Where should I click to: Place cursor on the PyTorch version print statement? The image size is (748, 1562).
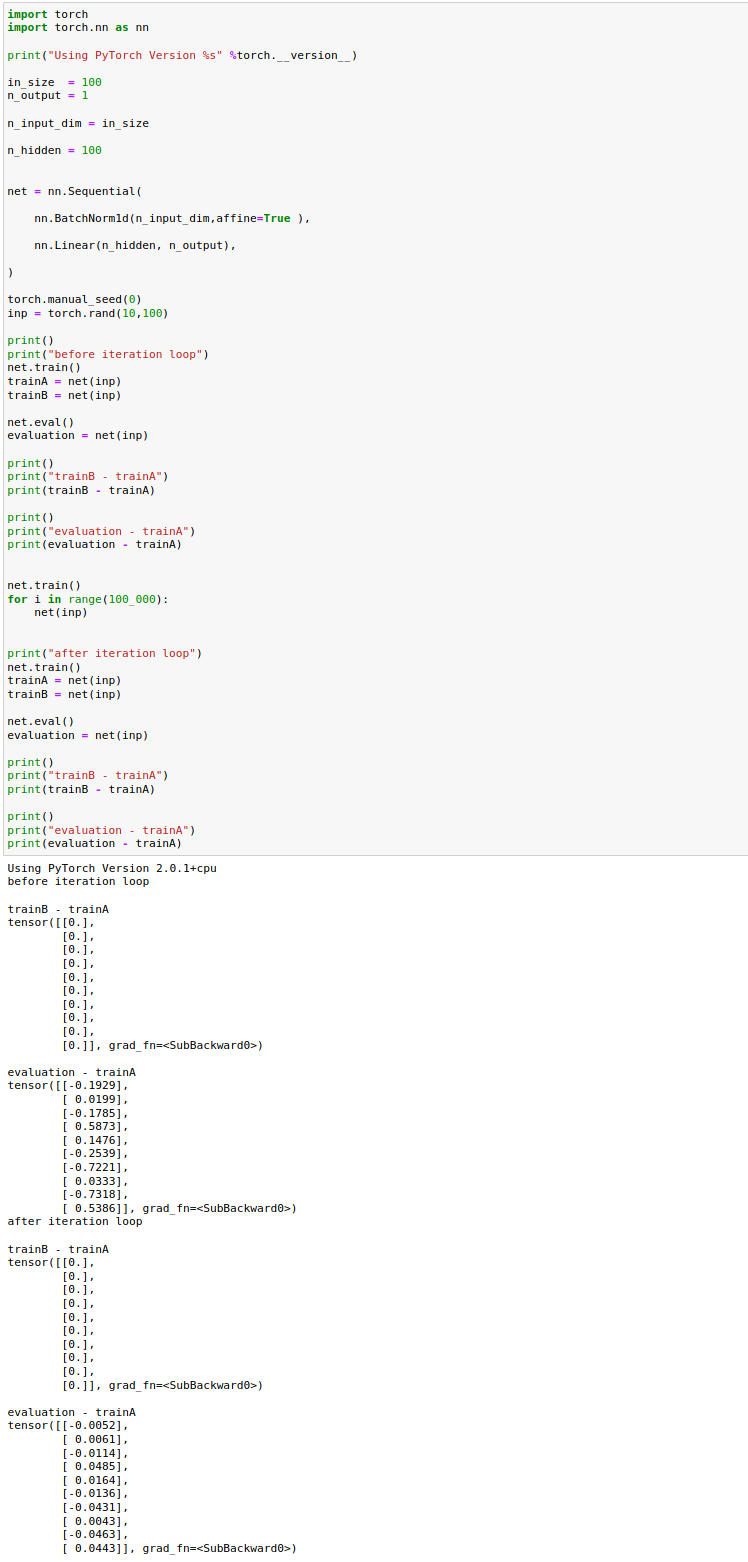181,55
